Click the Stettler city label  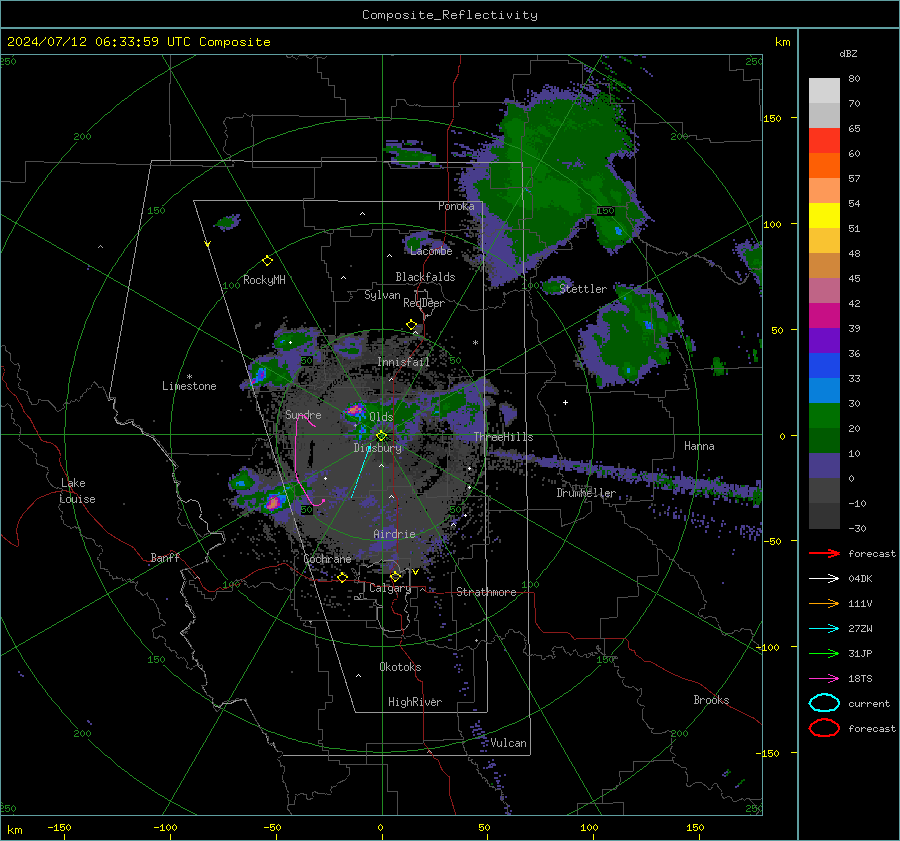point(583,289)
